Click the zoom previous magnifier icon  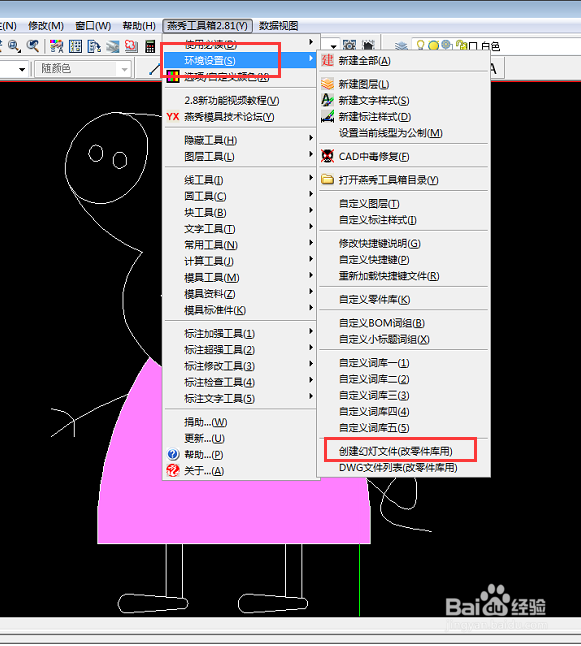pyautogui.click(x=33, y=46)
